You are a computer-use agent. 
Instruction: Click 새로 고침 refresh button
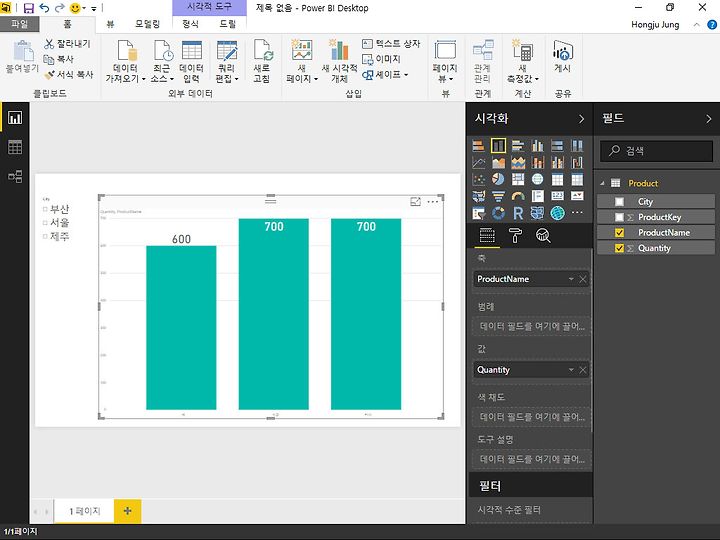click(x=262, y=62)
